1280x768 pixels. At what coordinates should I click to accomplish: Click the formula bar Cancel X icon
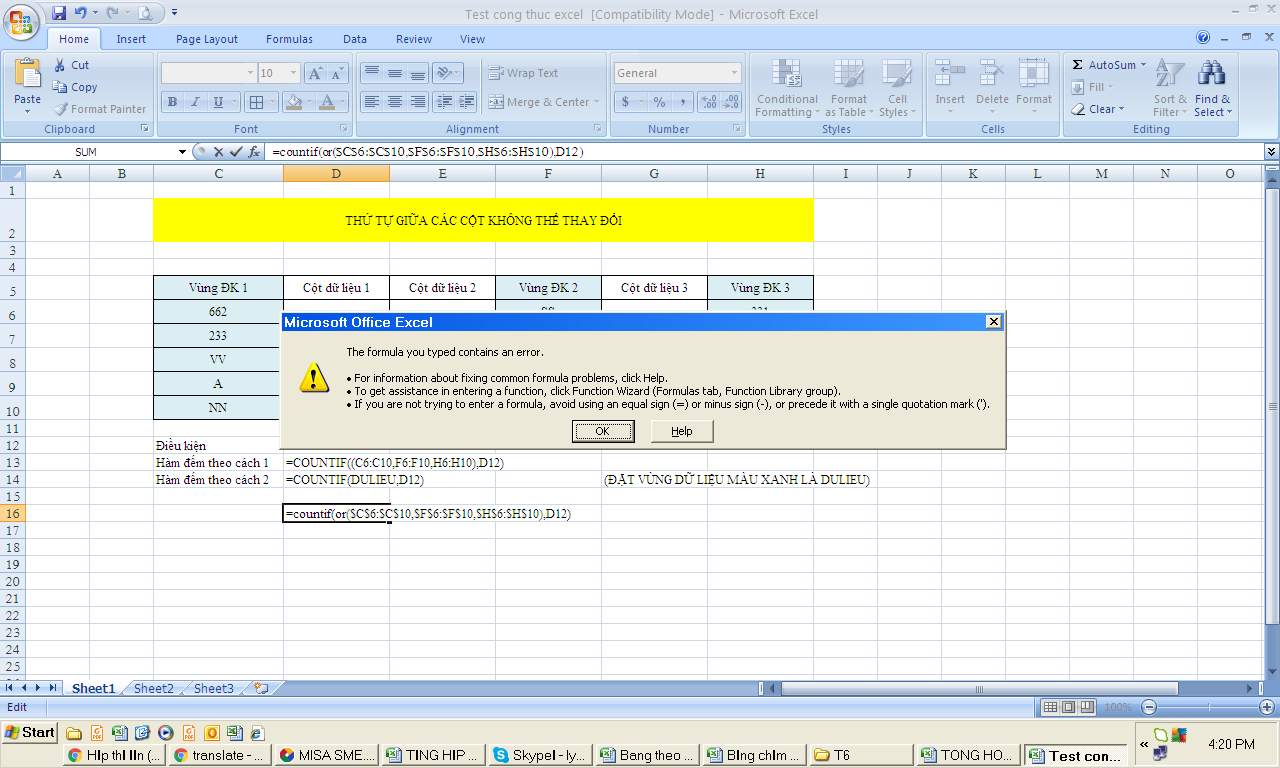218,152
